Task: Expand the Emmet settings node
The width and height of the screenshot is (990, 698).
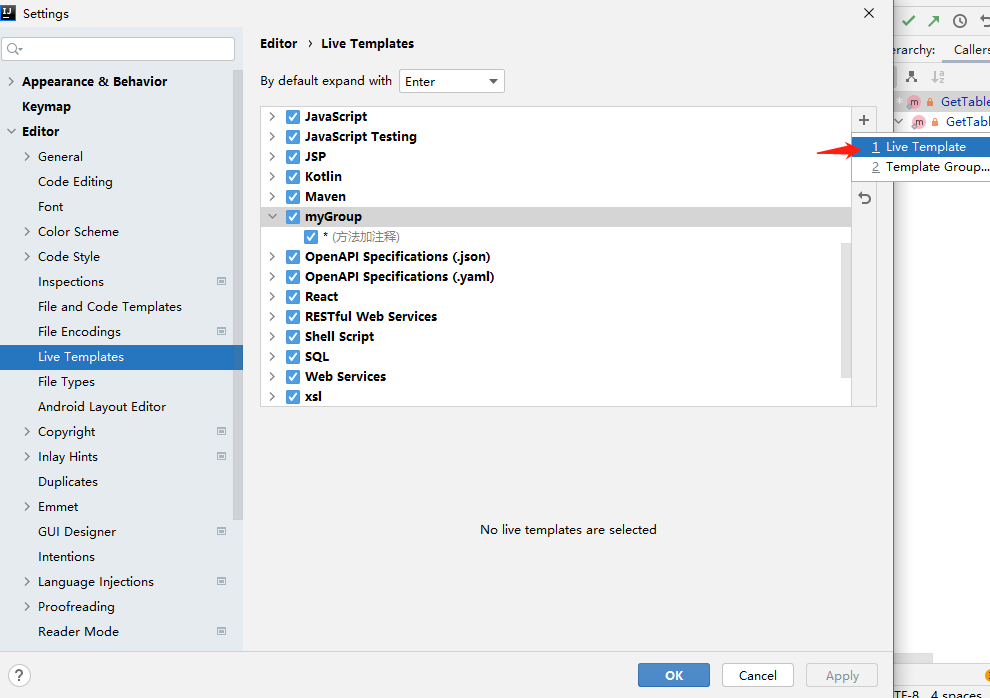Action: 27,506
